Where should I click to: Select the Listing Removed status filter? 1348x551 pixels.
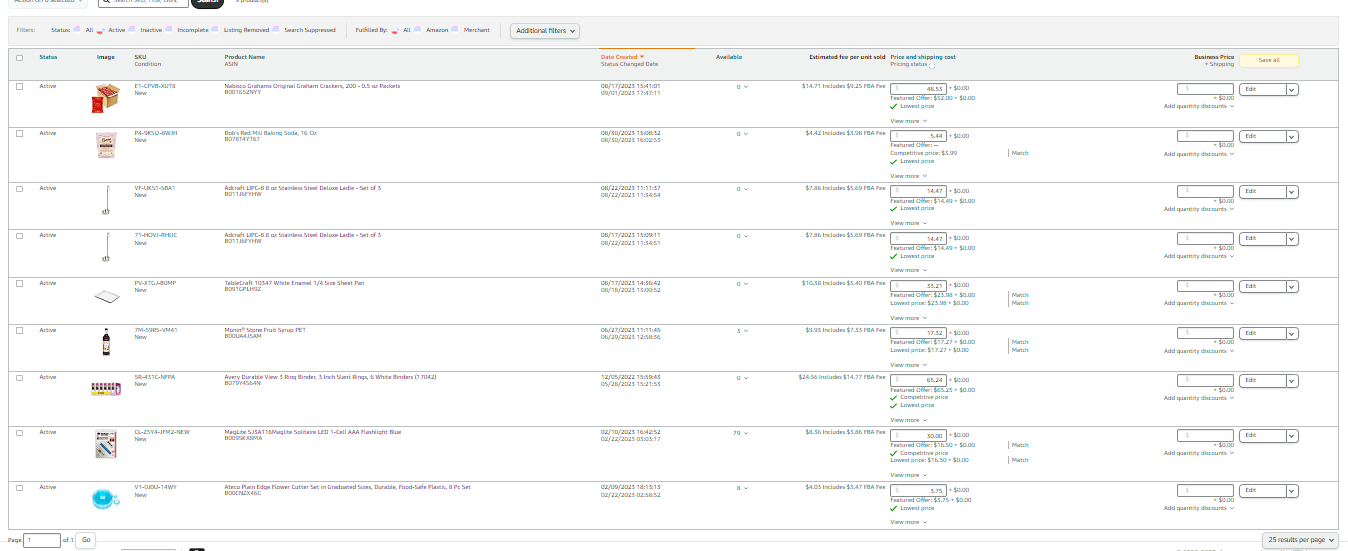point(215,30)
